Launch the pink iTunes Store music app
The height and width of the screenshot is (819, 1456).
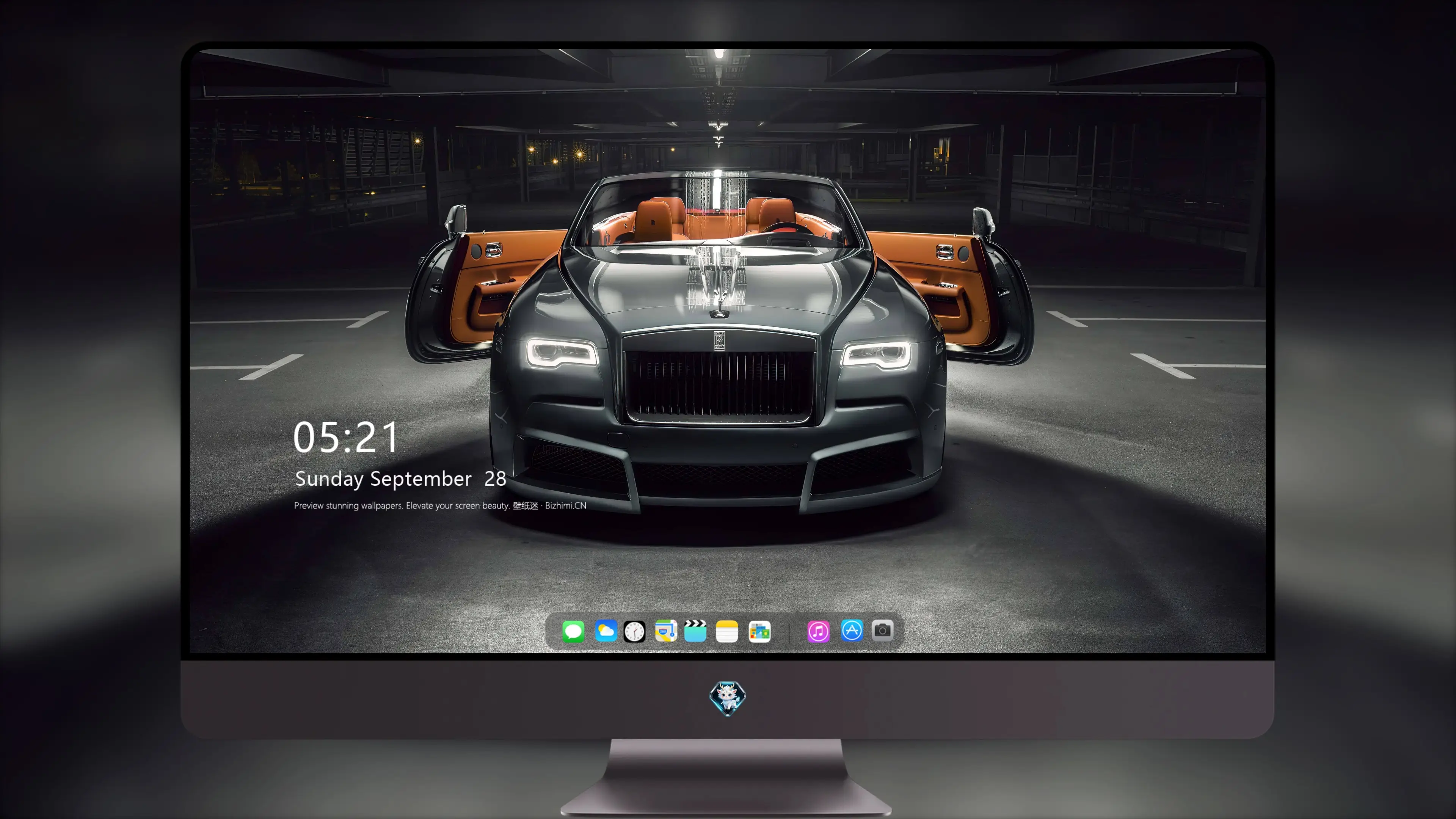(x=819, y=631)
